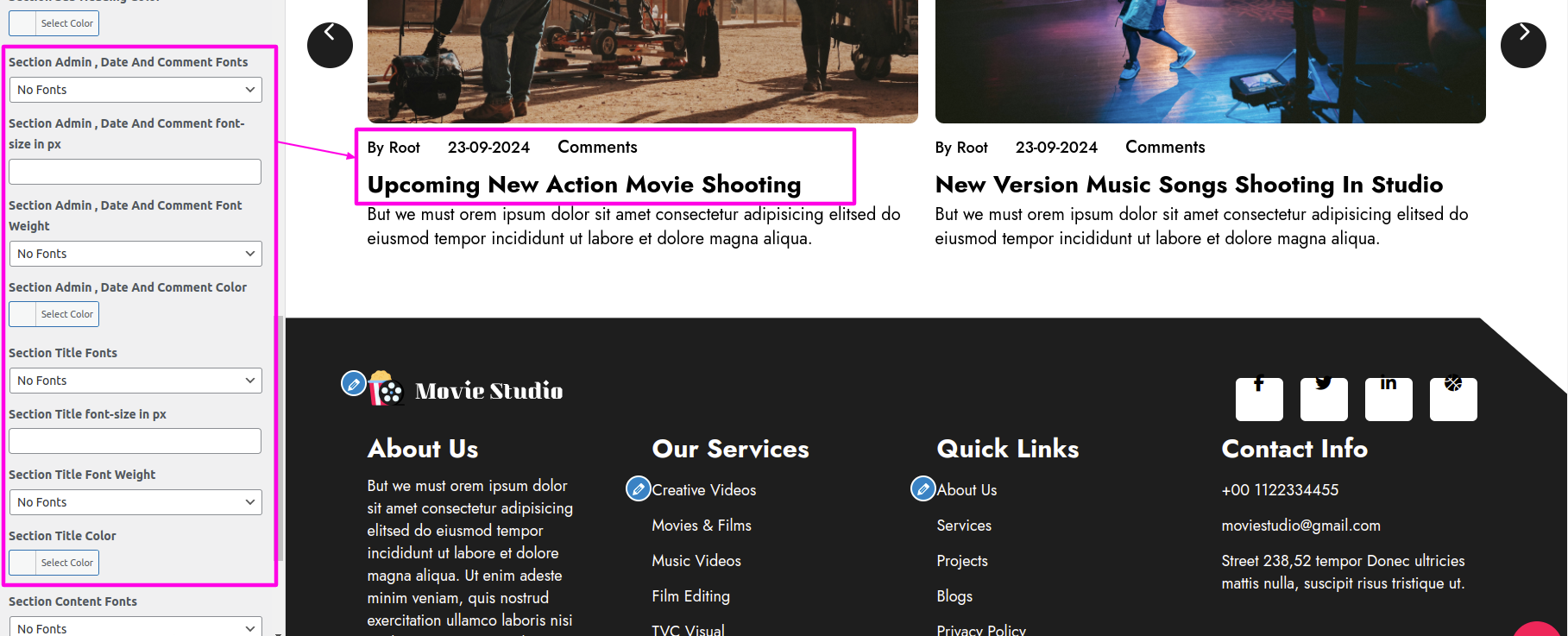Click the Our Services footer heading
This screenshot has width=1568, height=636.
(731, 449)
